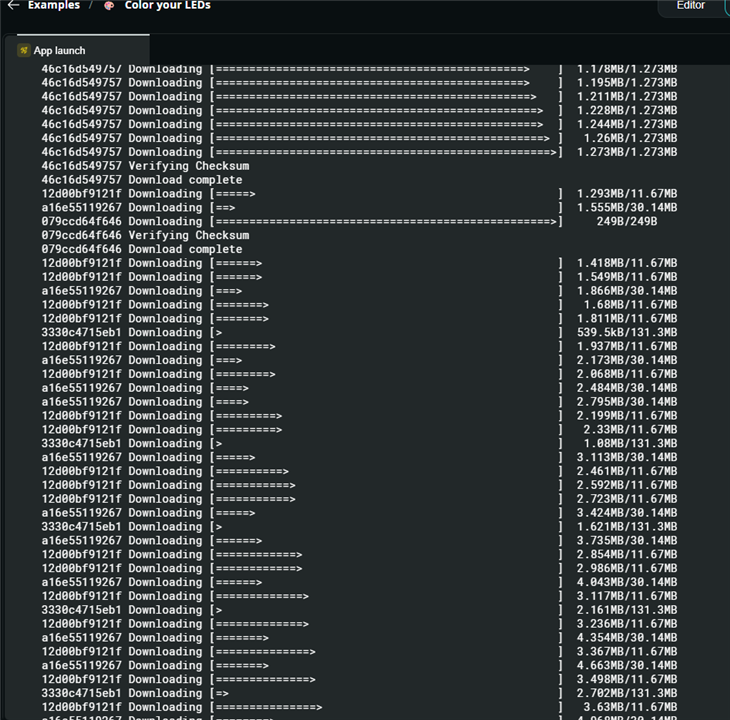Select the 46c16d549757 Download complete line

[142, 180]
